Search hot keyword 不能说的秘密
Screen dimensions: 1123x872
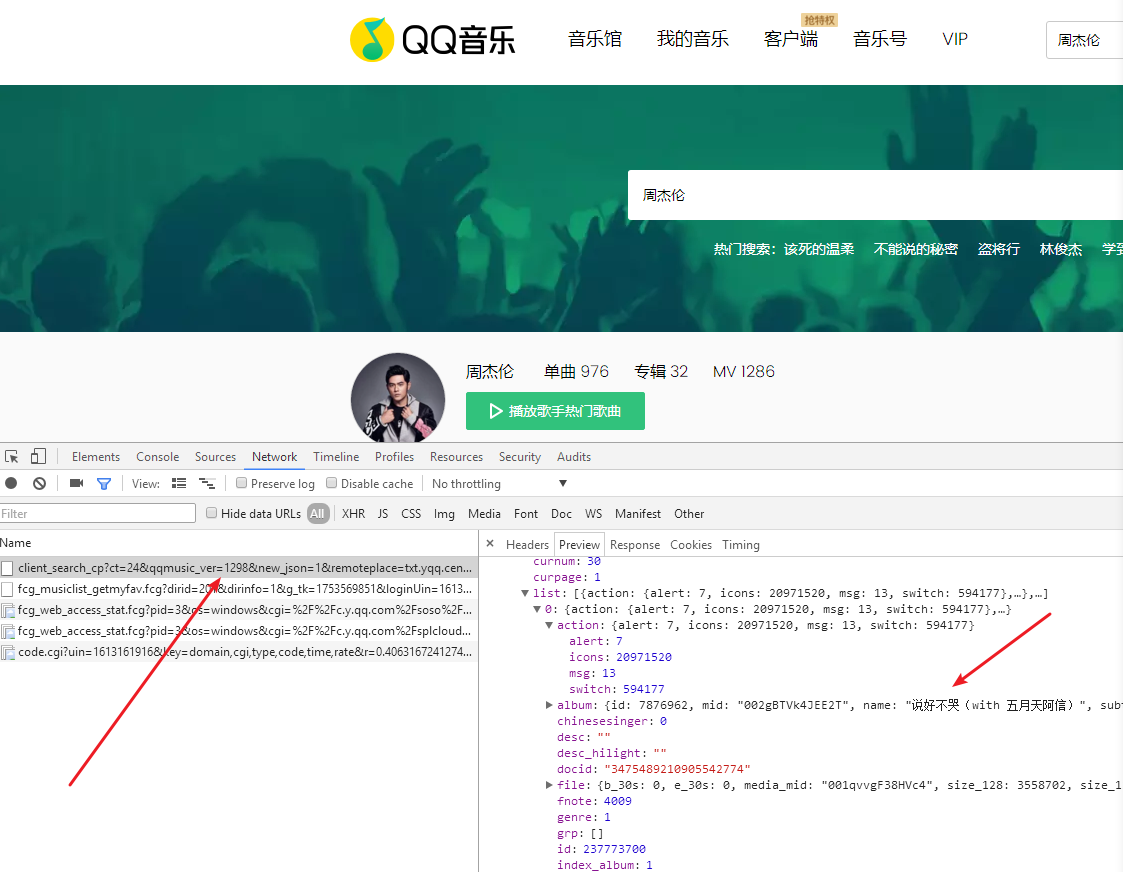[915, 249]
